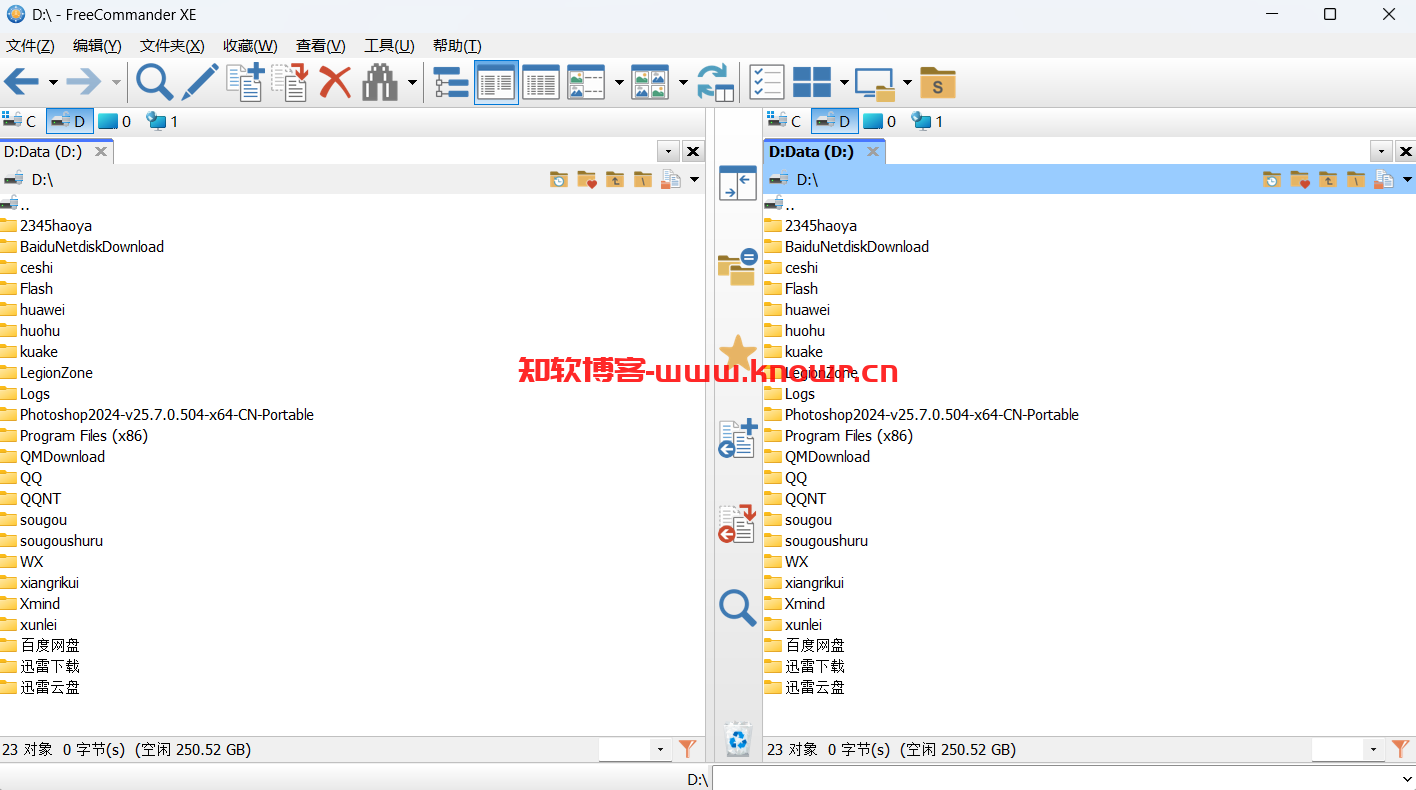Open the 文件夹(X) menu
The width and height of the screenshot is (1416, 790).
click(x=172, y=46)
